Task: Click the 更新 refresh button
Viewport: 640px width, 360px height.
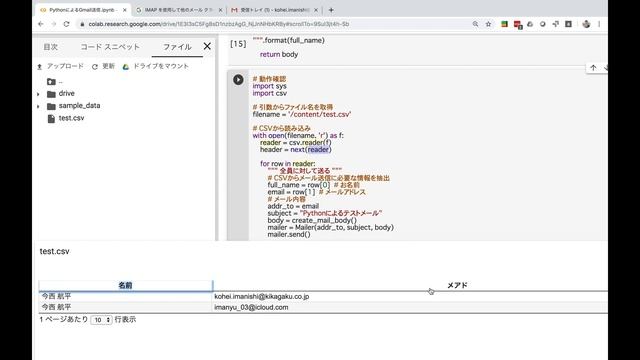Action: pyautogui.click(x=104, y=66)
